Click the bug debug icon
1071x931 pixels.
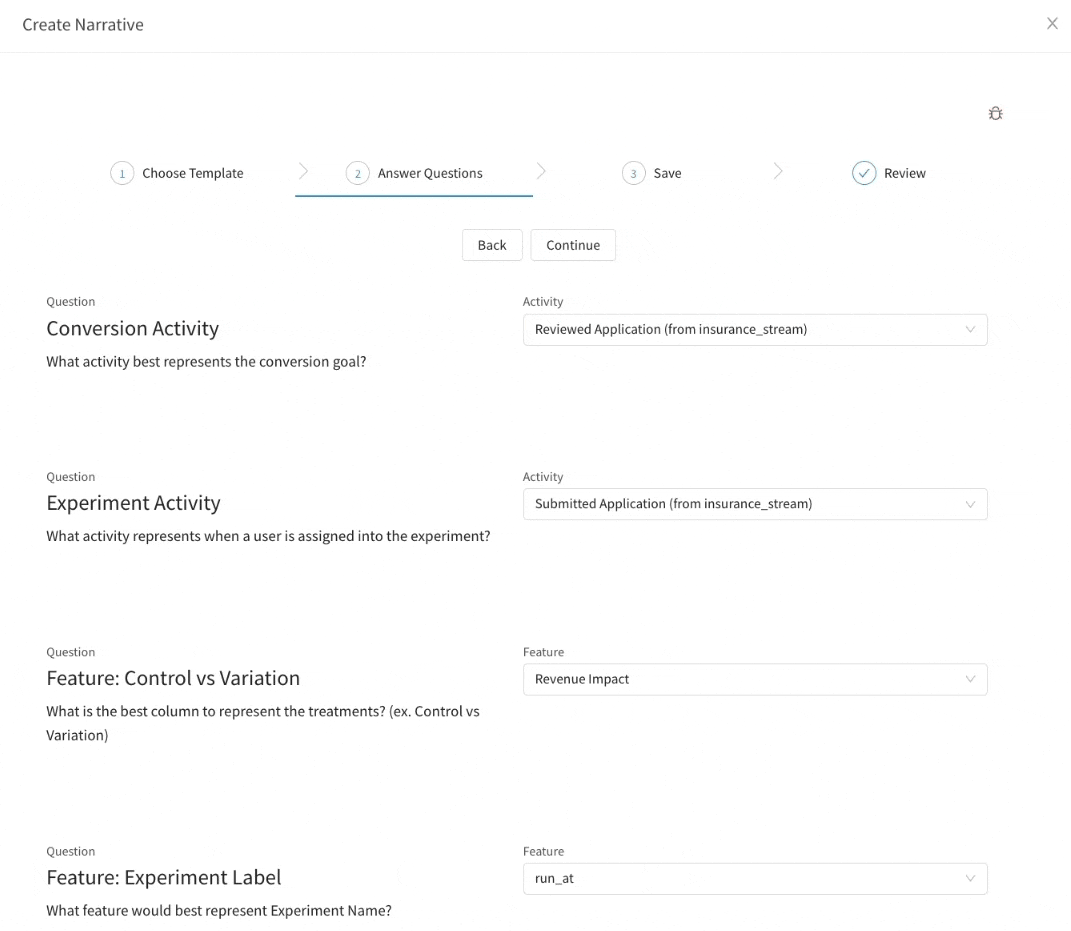[x=995, y=114]
